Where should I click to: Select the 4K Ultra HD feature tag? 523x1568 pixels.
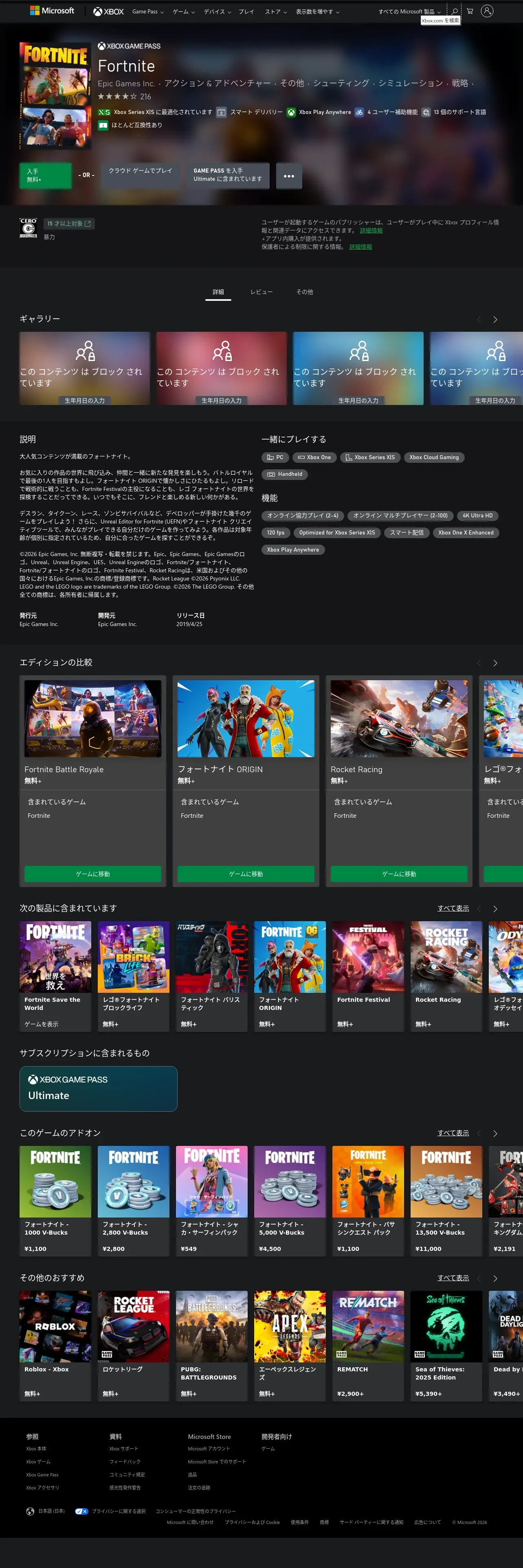tap(477, 516)
